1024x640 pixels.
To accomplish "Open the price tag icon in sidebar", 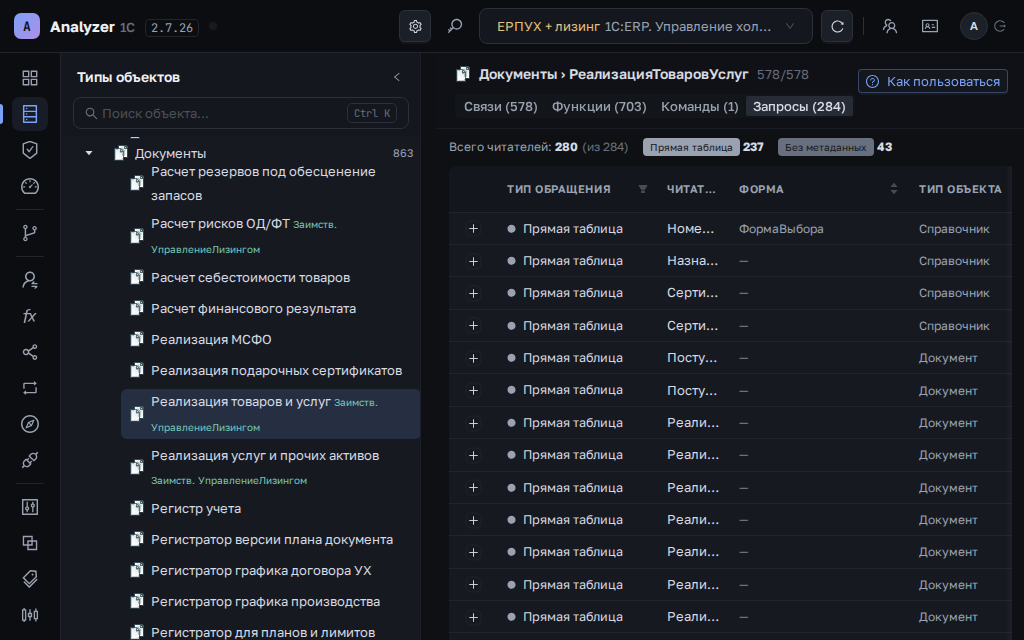I will coord(30,579).
